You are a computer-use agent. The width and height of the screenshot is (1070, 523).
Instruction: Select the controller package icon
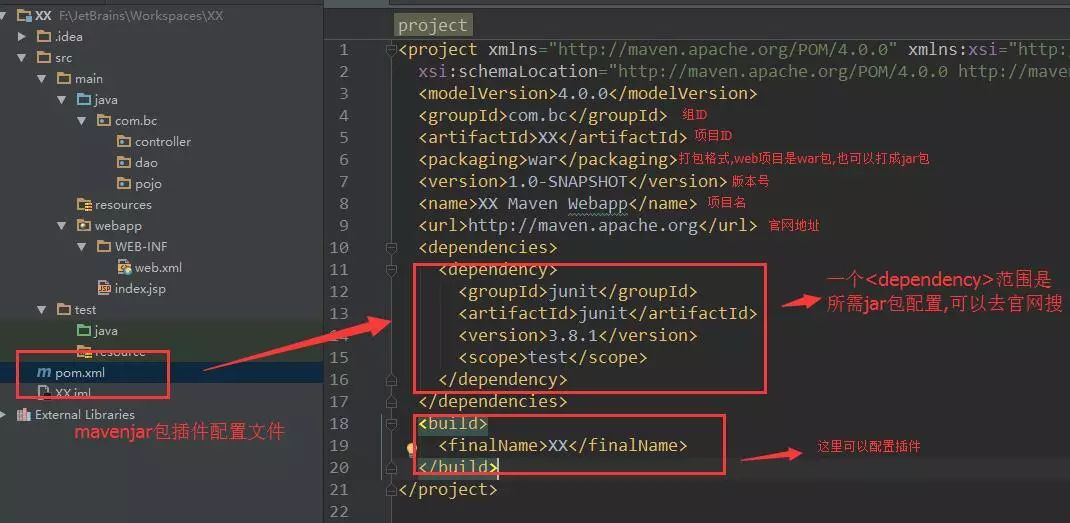click(x=124, y=141)
